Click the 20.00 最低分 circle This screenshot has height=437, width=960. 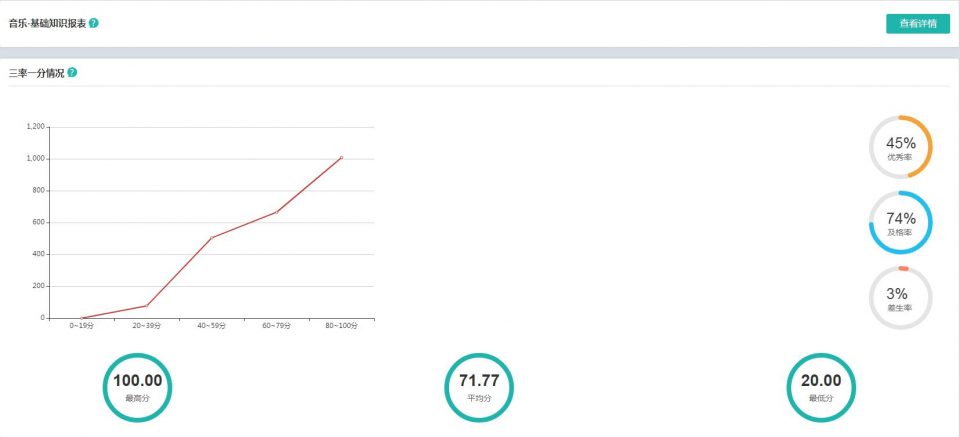820,386
